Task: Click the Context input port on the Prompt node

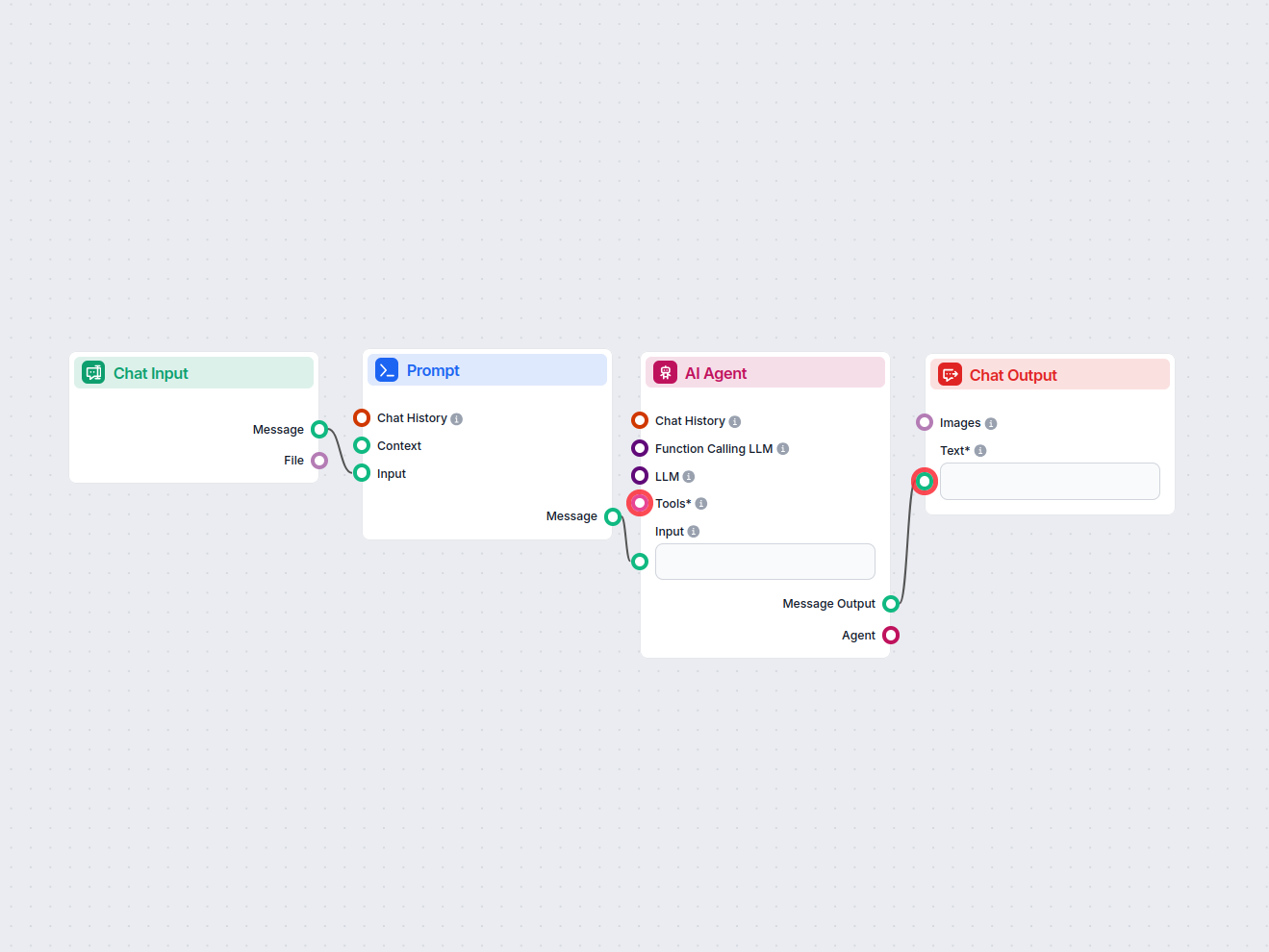Action: pos(361,445)
